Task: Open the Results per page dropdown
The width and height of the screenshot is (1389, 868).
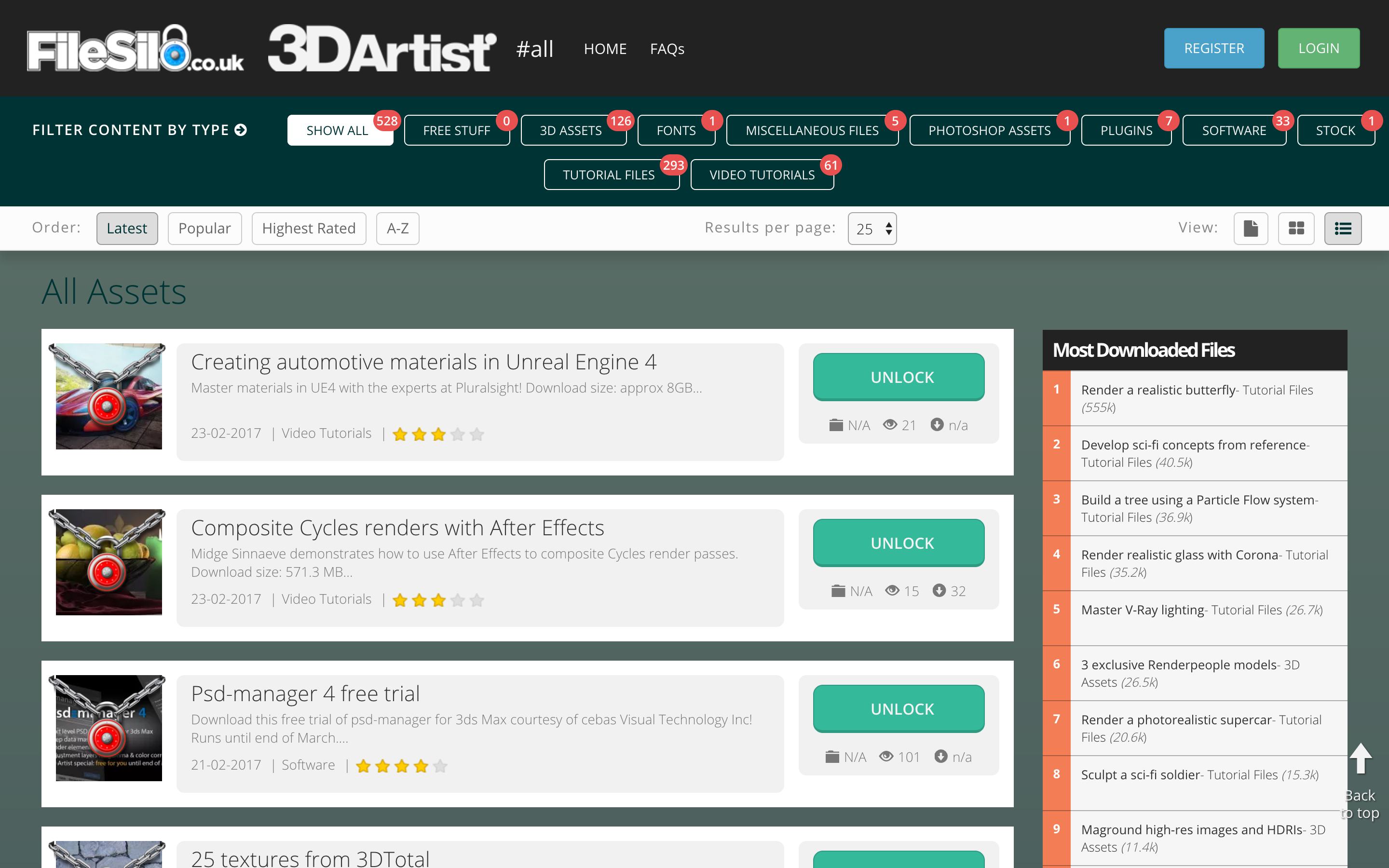Action: (x=872, y=229)
